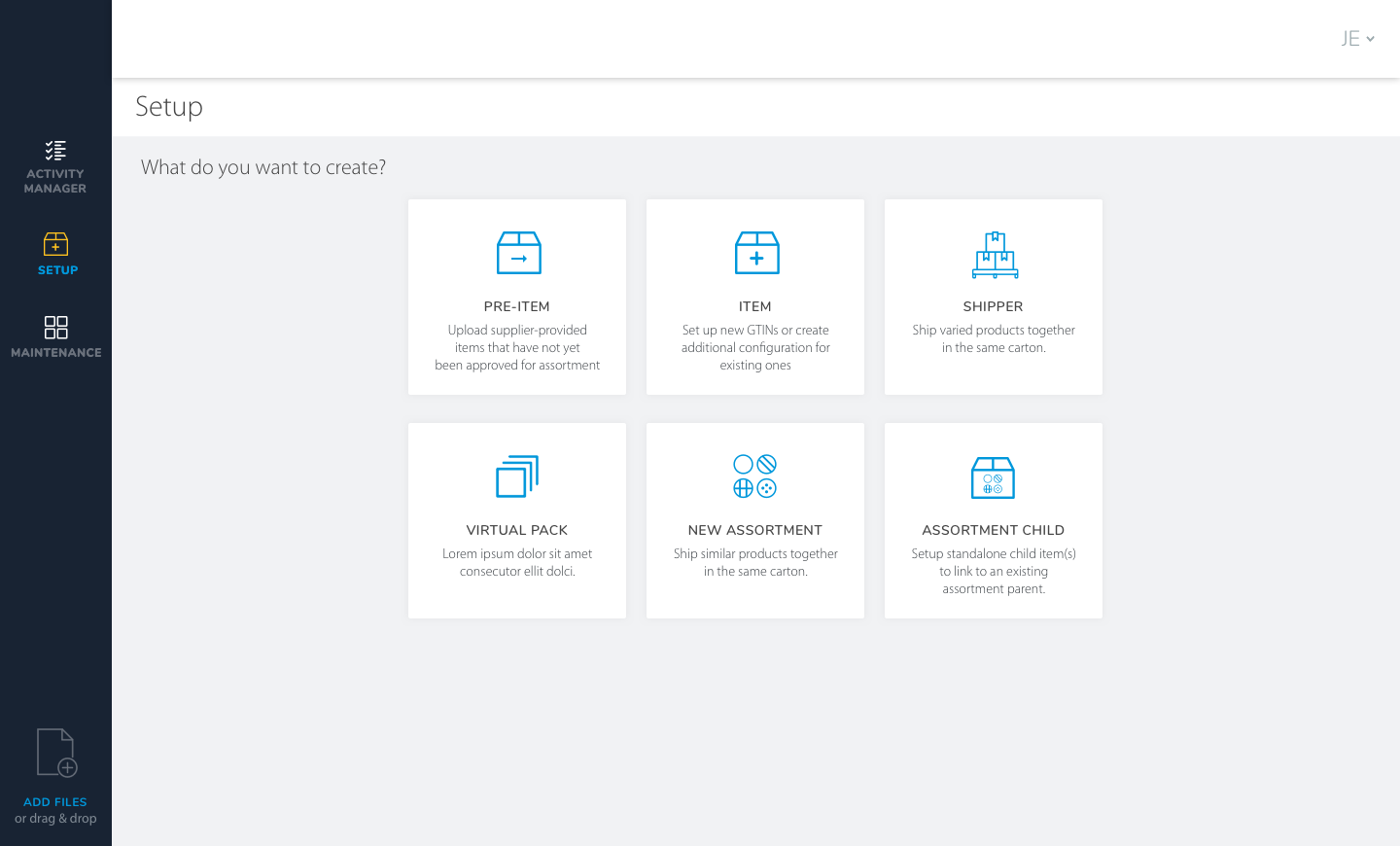Click 'Ship varied products together' description

tap(994, 339)
